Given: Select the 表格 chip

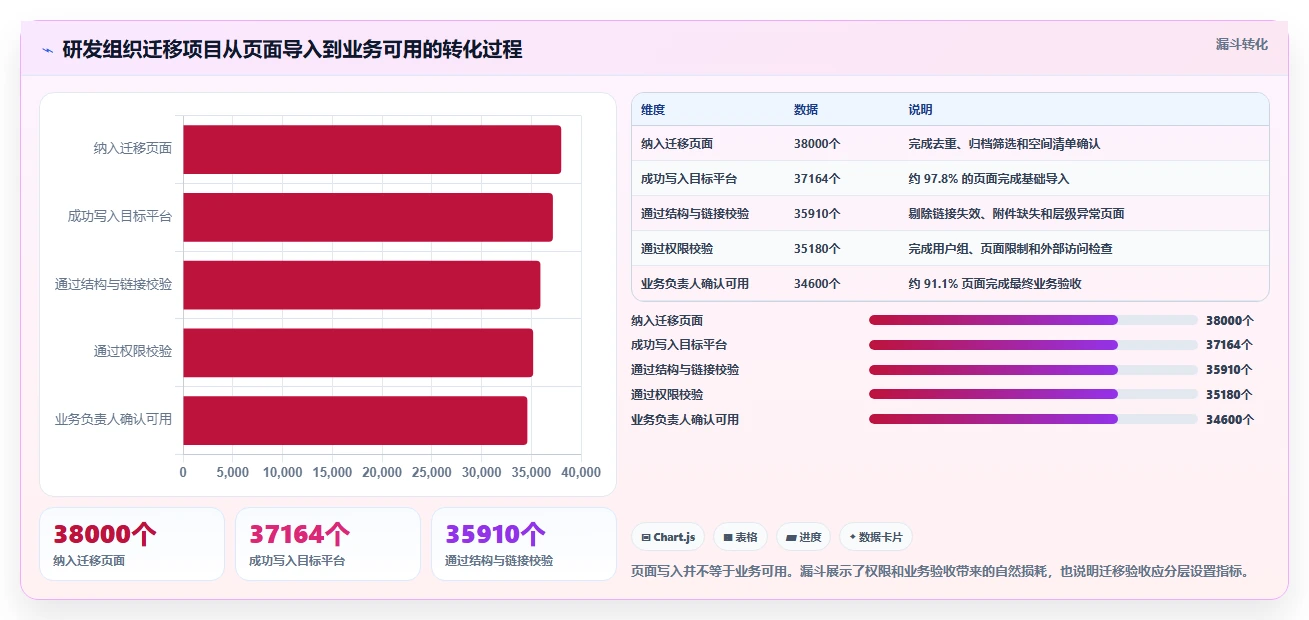Looking at the screenshot, I should (x=740, y=537).
